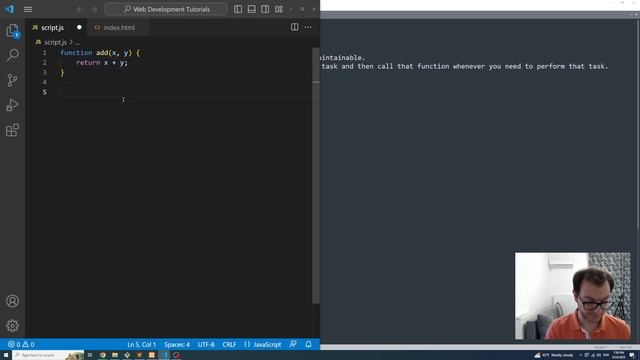This screenshot has width=640, height=360.
Task: Split the editor to the right
Action: tap(294, 27)
